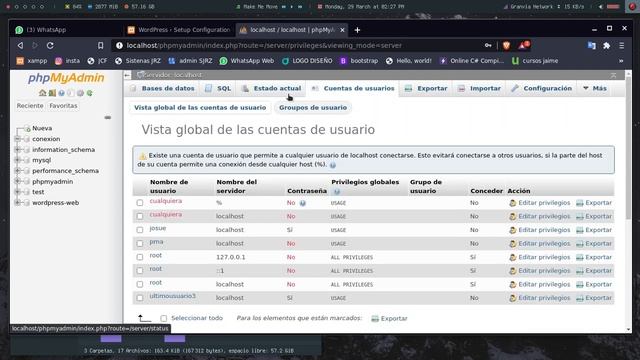
Task: Click the phpMyAdmin home icon
Action: coord(42,93)
